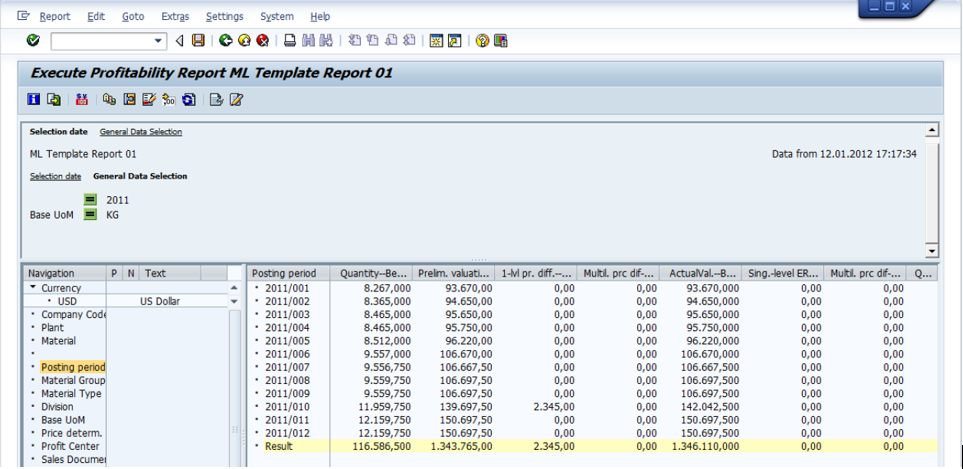The height and width of the screenshot is (469, 963).
Task: Select Material in the Navigation list
Action: point(58,341)
